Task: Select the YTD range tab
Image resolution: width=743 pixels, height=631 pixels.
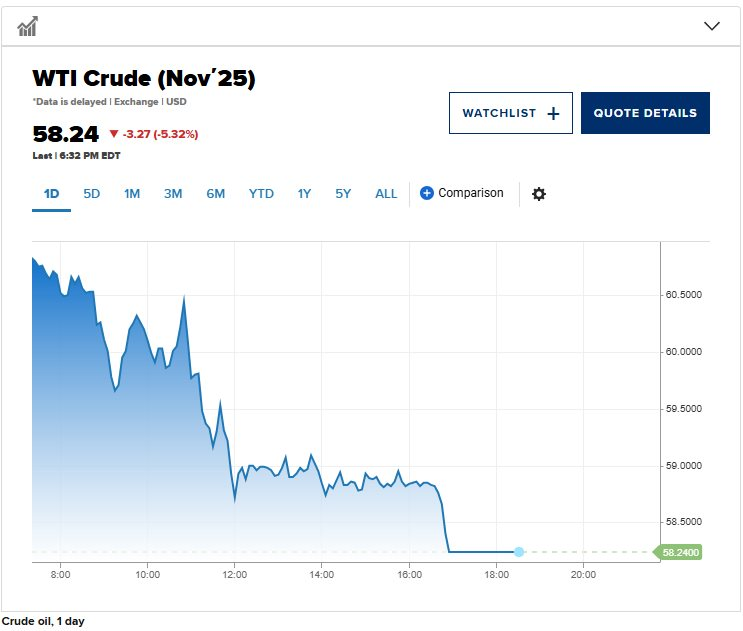Action: click(x=261, y=194)
